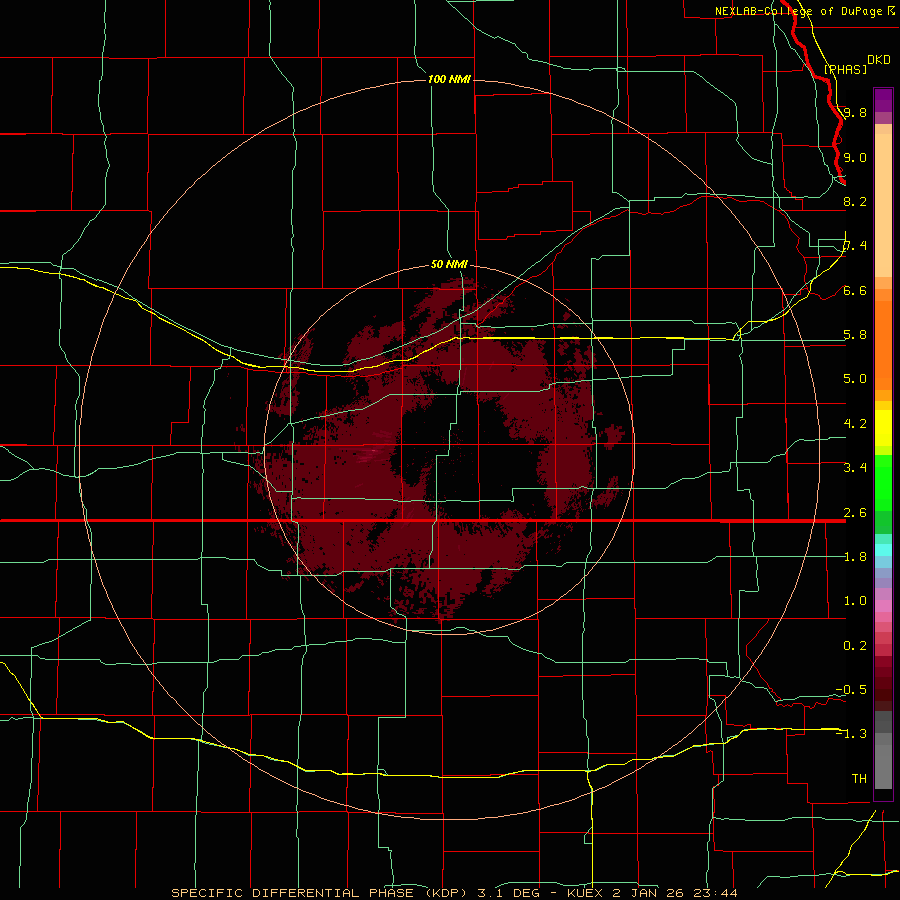
Task: Click the 100 NMI range ring label
Action: (x=449, y=79)
